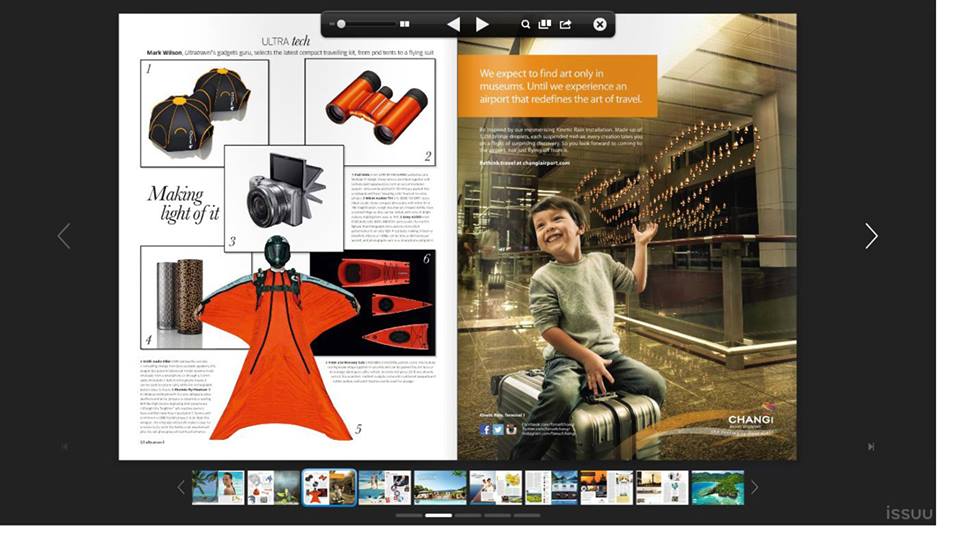Select the highlighted wingsuit spread thumbnail
The image size is (960, 534).
tap(329, 487)
